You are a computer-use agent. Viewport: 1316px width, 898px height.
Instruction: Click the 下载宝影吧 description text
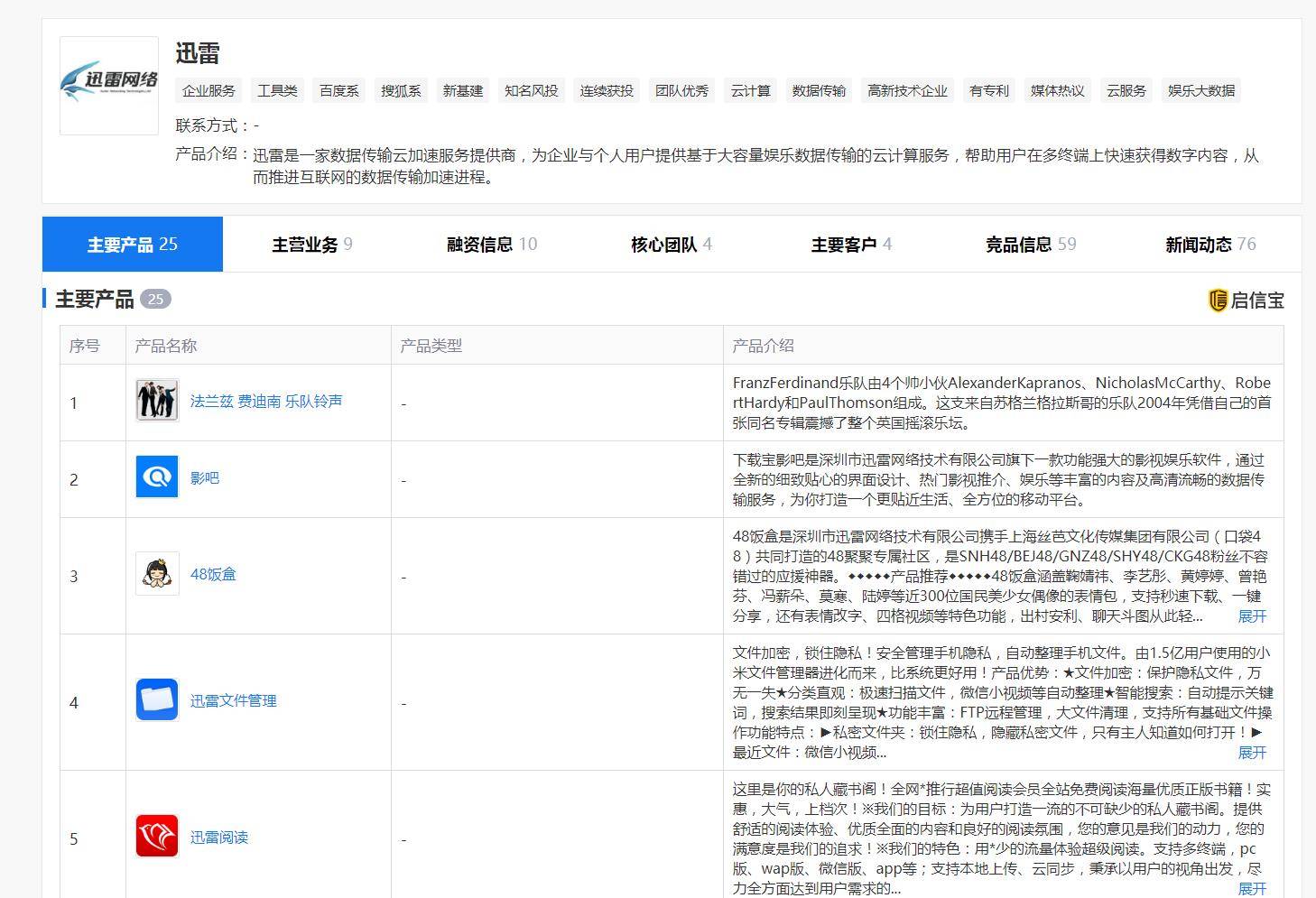[x=999, y=479]
